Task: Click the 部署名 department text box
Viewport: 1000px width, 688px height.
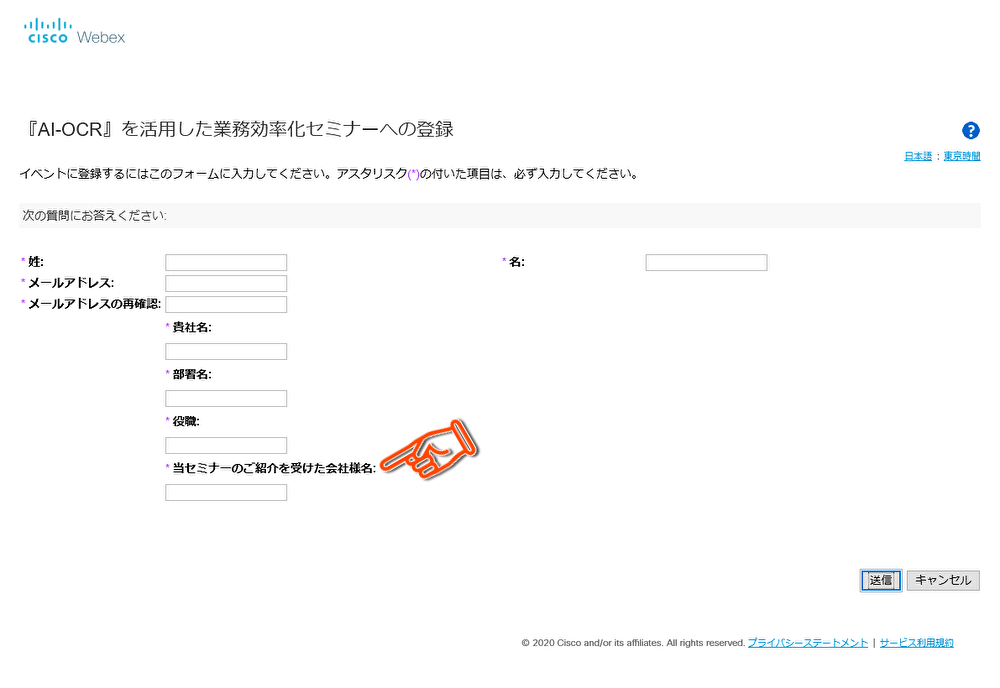Action: point(226,399)
